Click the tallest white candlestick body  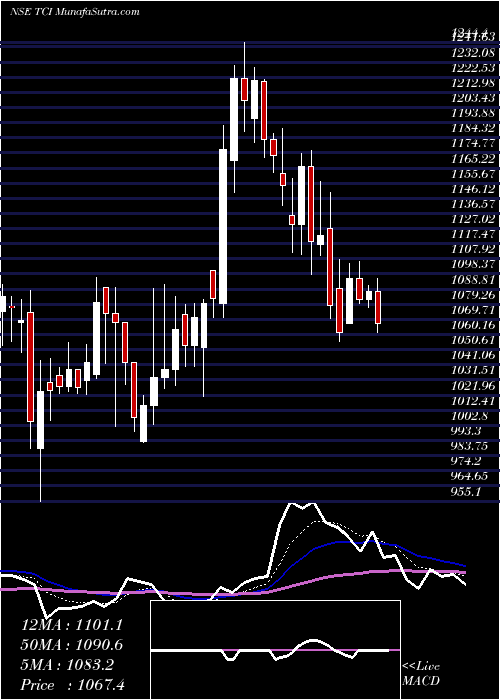pos(223,226)
